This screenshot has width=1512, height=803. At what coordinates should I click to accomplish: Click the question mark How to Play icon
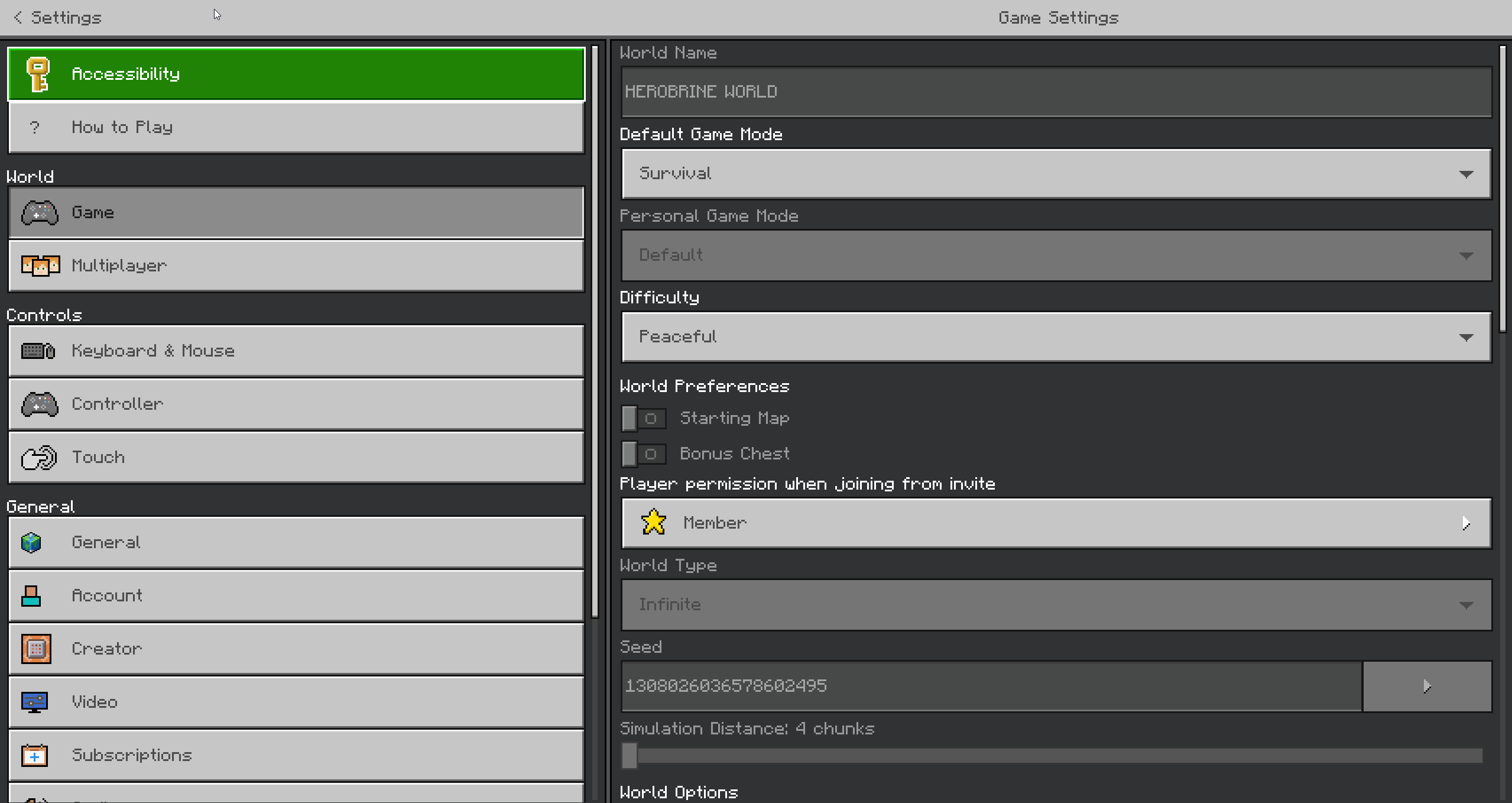(x=35, y=127)
